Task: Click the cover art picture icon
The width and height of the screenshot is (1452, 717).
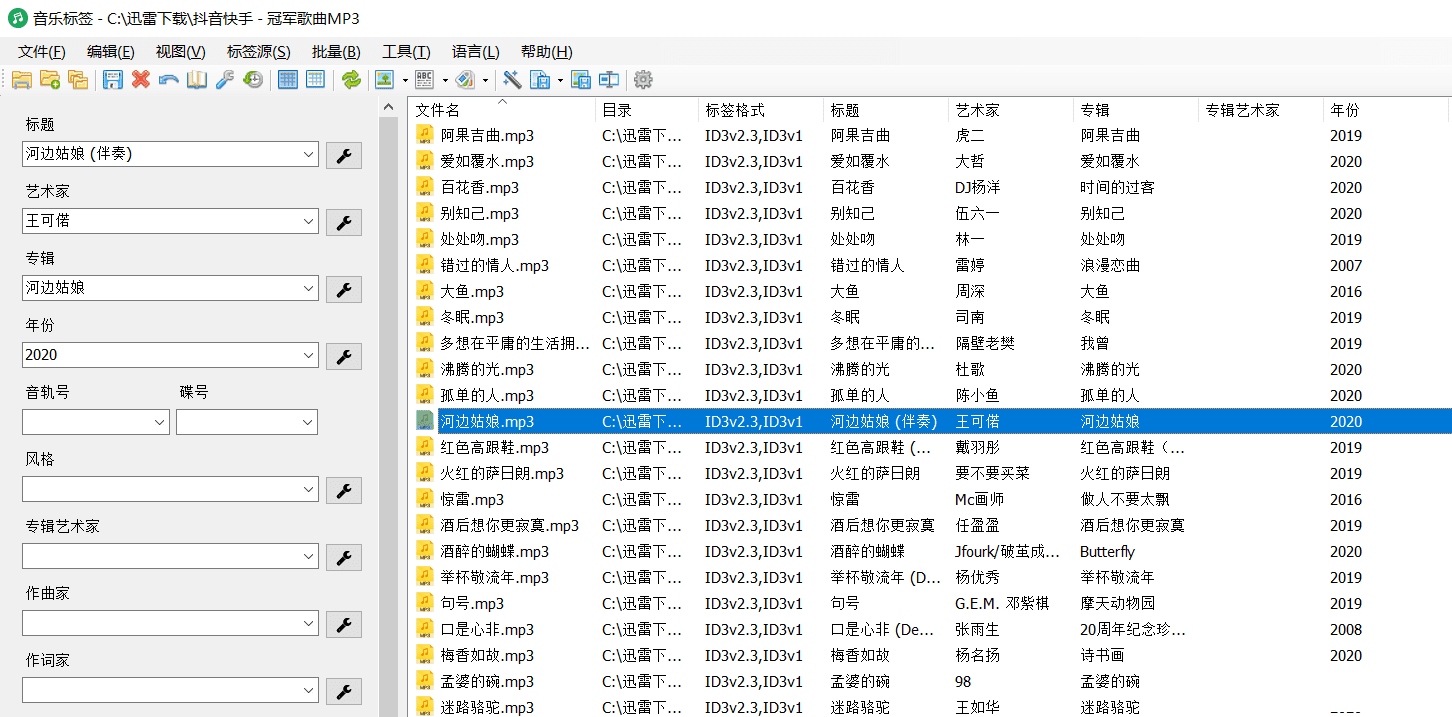Action: [x=383, y=80]
